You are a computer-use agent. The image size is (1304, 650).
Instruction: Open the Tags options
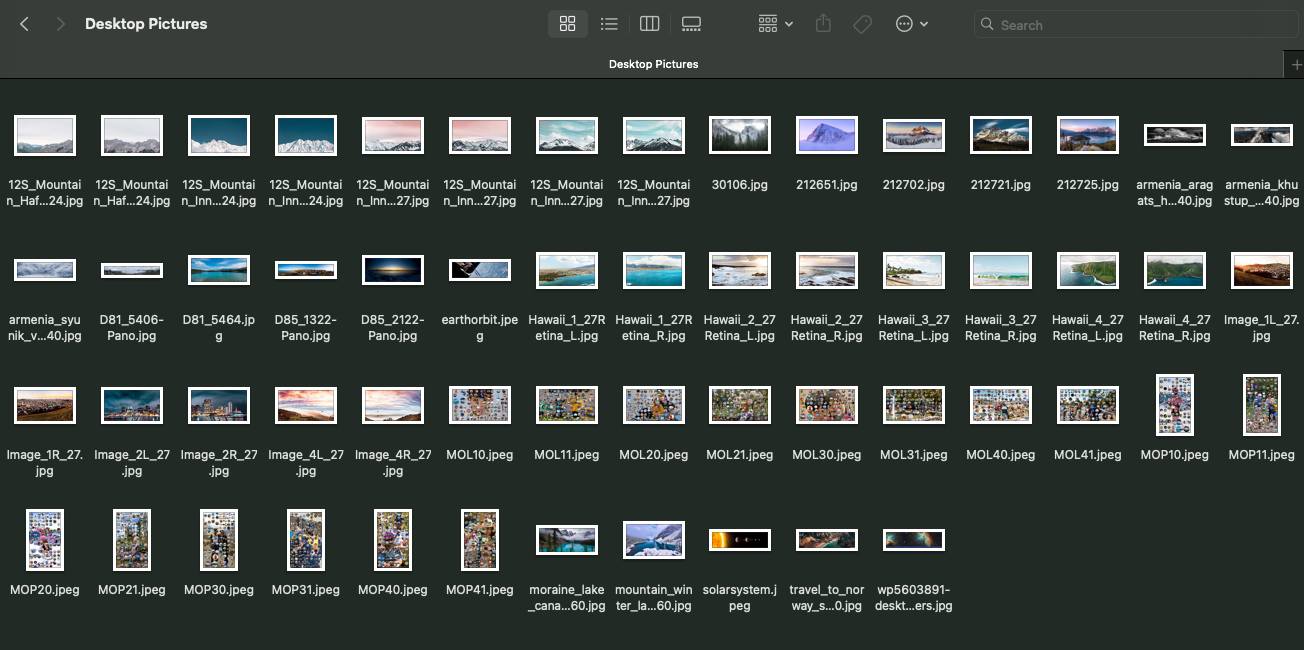pyautogui.click(x=862, y=23)
